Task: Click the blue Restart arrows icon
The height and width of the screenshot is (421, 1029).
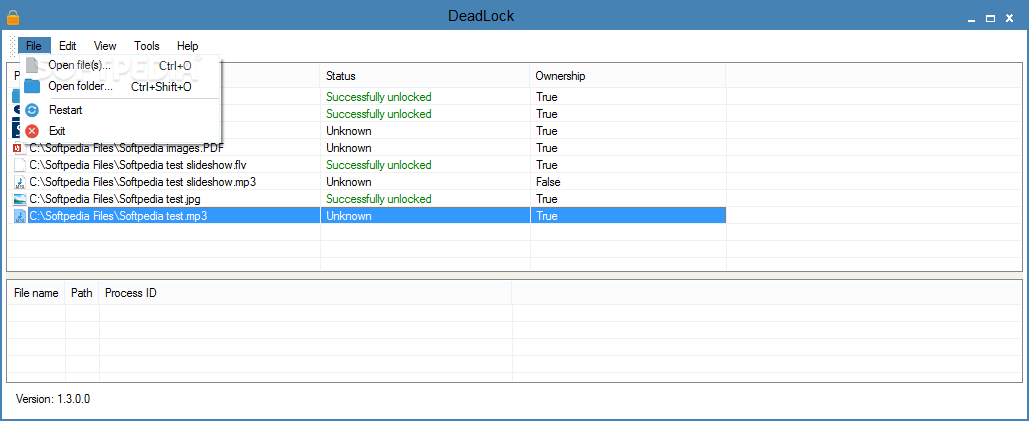Action: click(x=32, y=110)
